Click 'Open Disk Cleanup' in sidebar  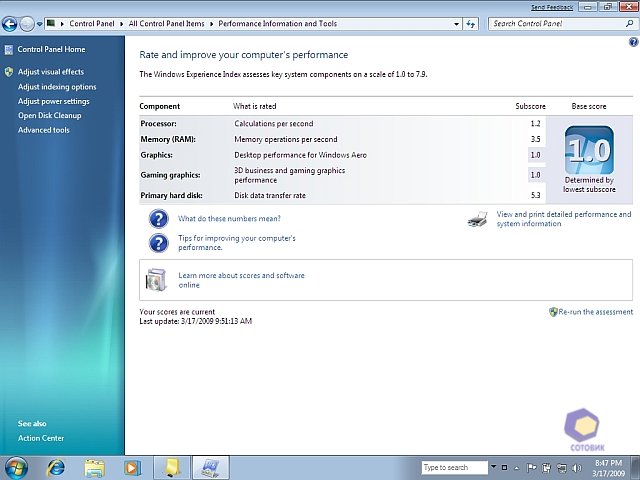49,115
